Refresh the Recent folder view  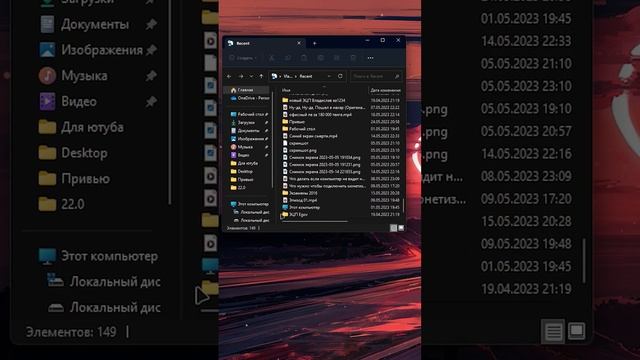(x=340, y=76)
